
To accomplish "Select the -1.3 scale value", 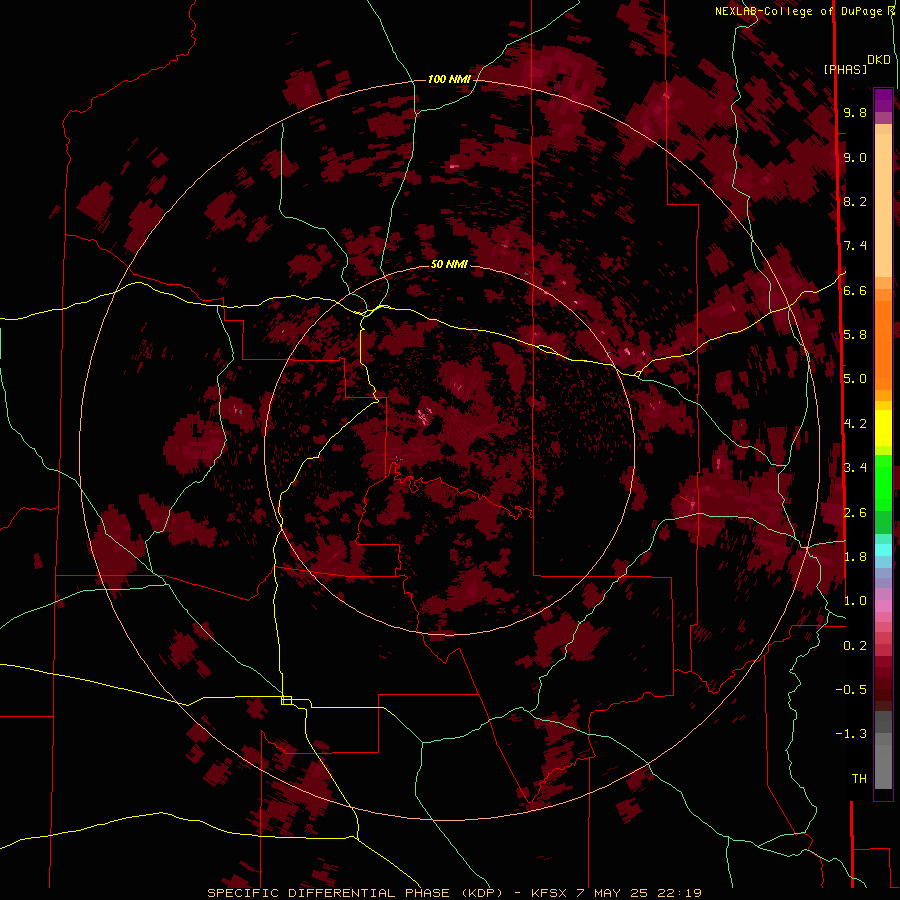I will (x=851, y=734).
